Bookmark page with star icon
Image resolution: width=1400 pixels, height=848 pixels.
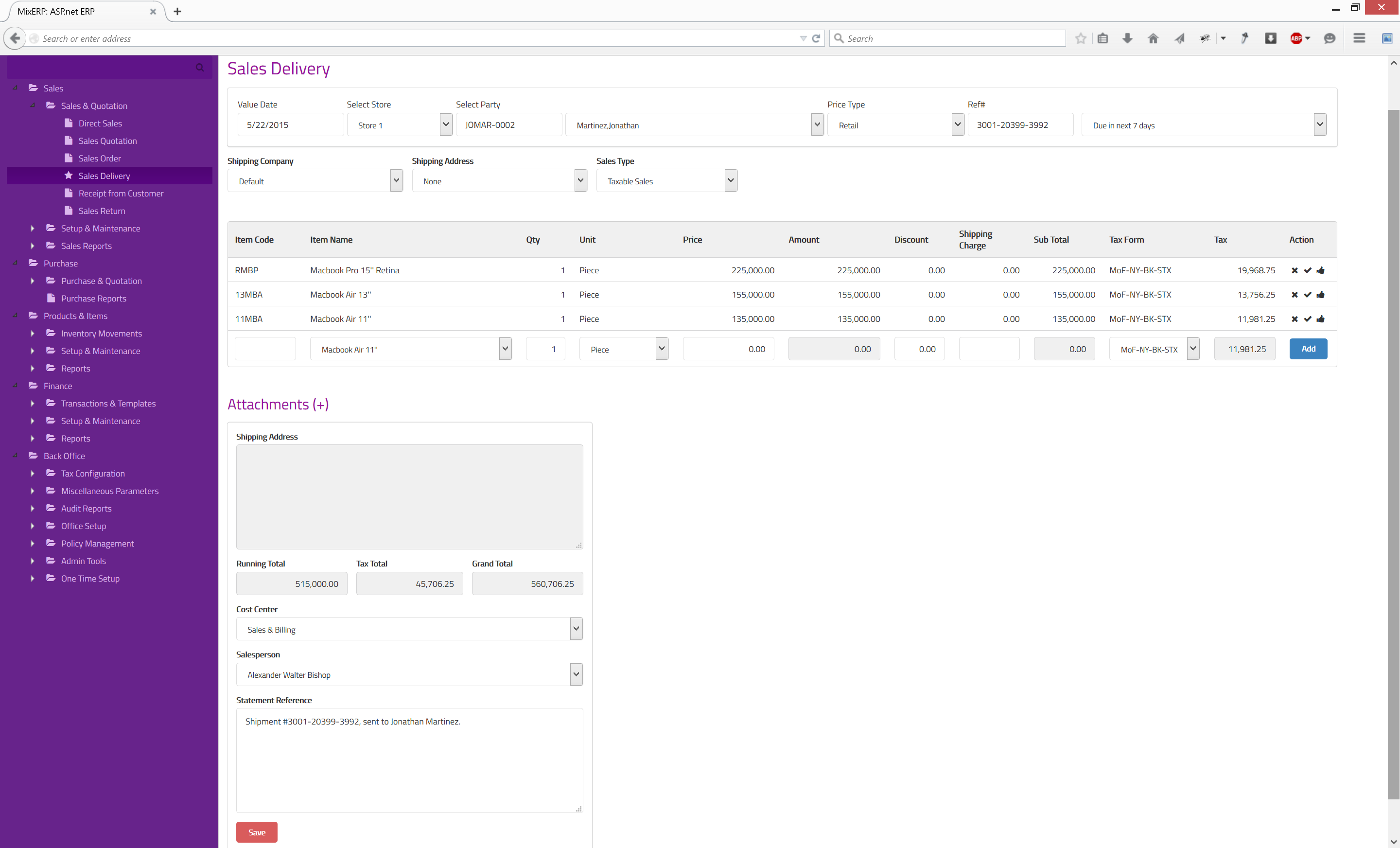[1080, 38]
